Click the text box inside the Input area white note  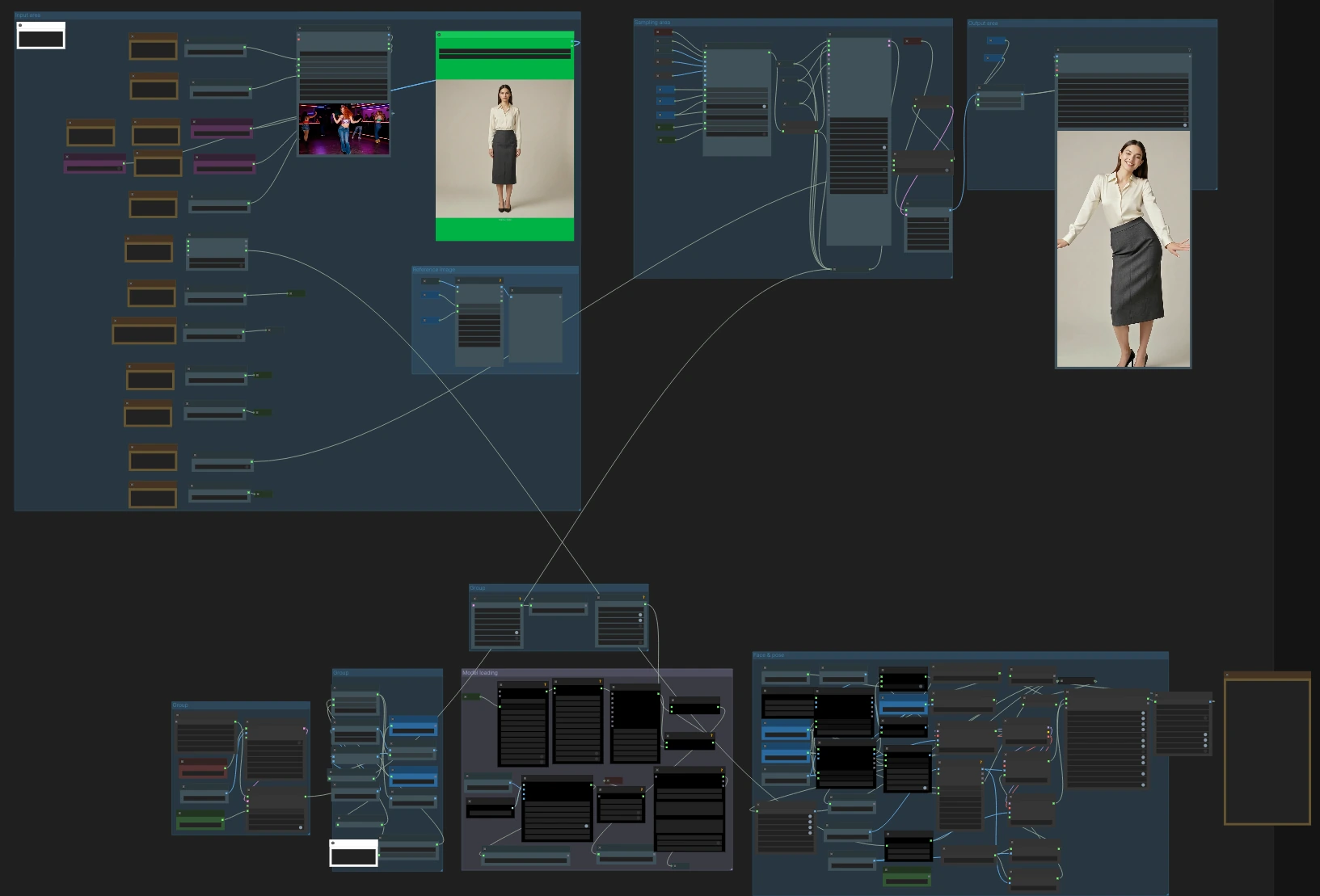40,38
